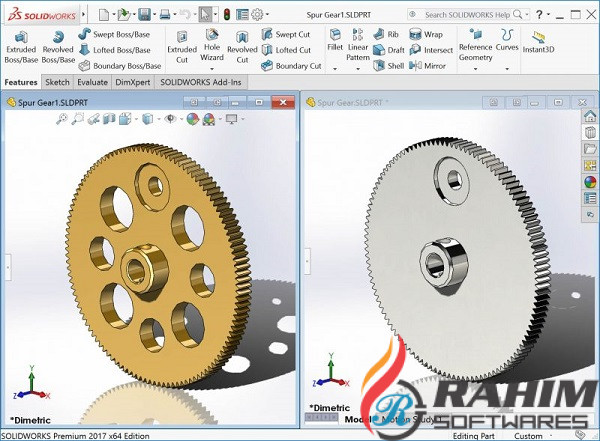Select the Extruded Boss/Base tool
Screen dimensions: 600x441
[21, 47]
